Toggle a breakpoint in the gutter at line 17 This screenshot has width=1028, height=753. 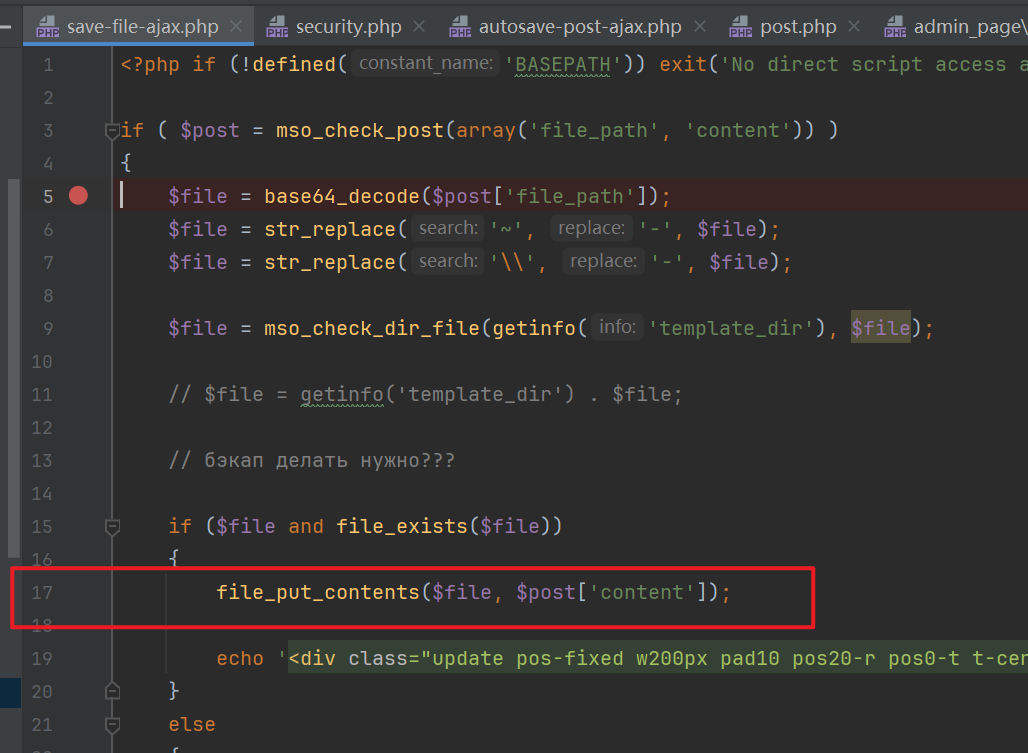pyautogui.click(x=78, y=592)
